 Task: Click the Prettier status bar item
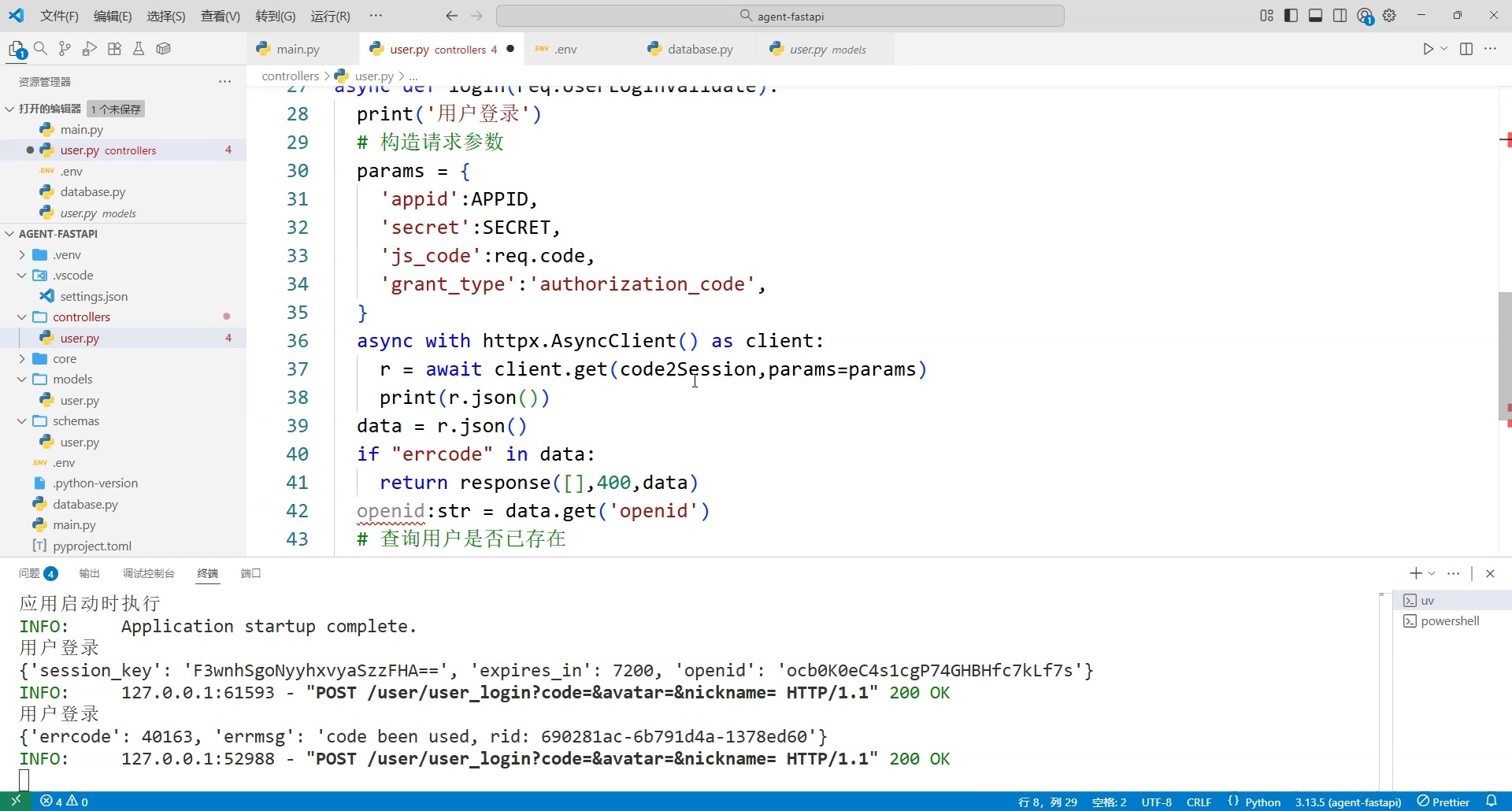coord(1443,802)
